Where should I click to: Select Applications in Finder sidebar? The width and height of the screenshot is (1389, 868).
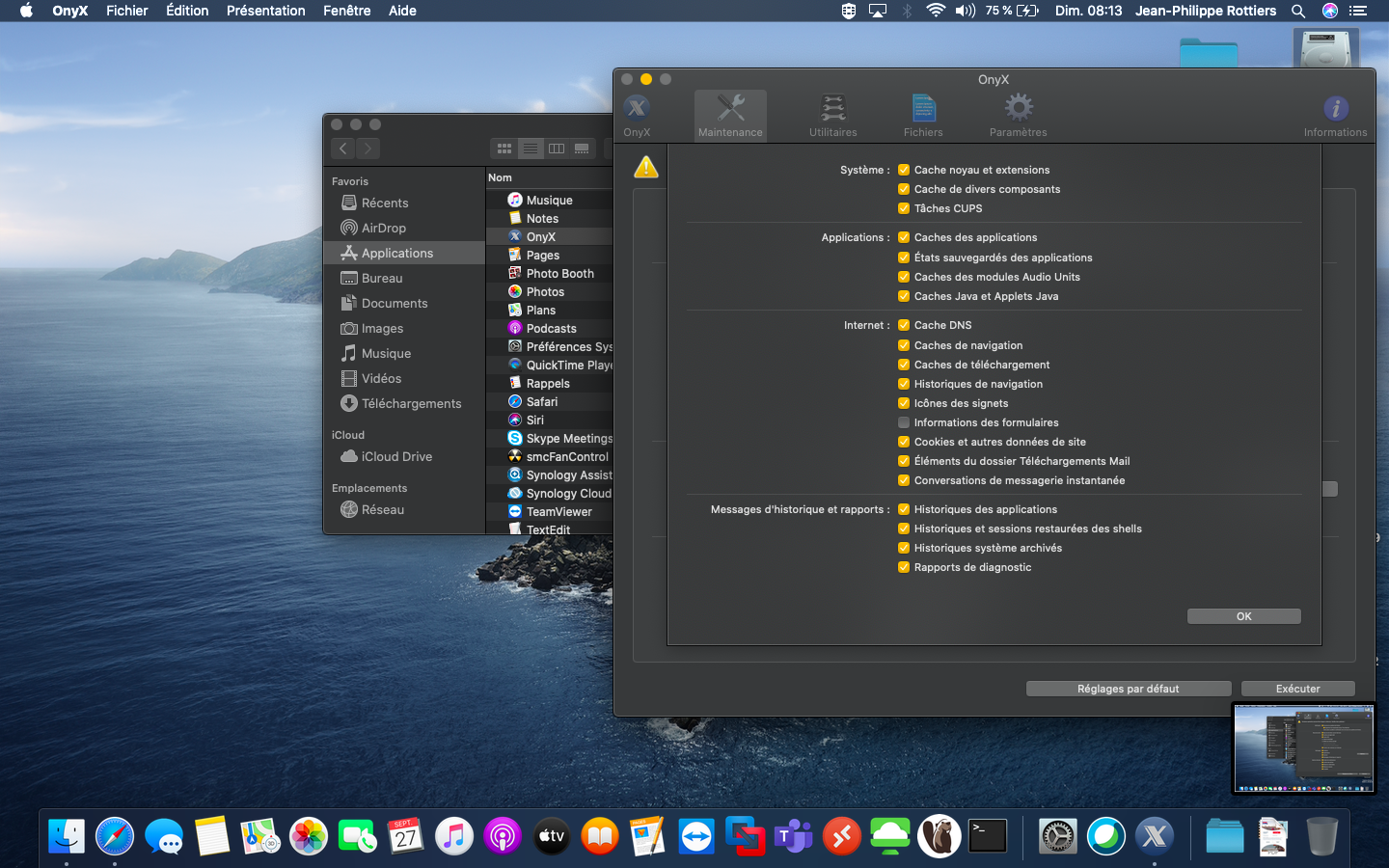(396, 253)
